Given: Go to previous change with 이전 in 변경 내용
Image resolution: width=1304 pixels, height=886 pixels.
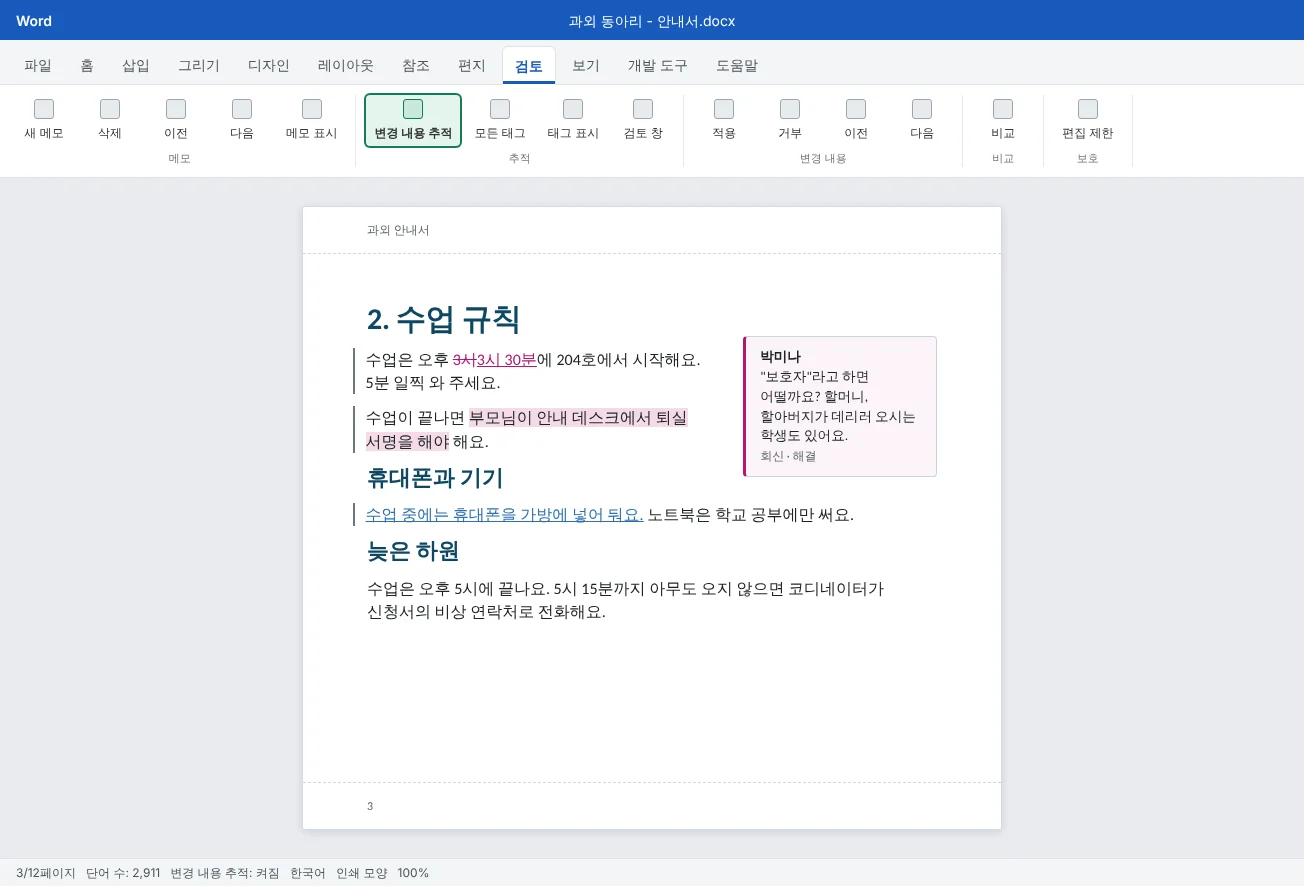Looking at the screenshot, I should point(856,121).
